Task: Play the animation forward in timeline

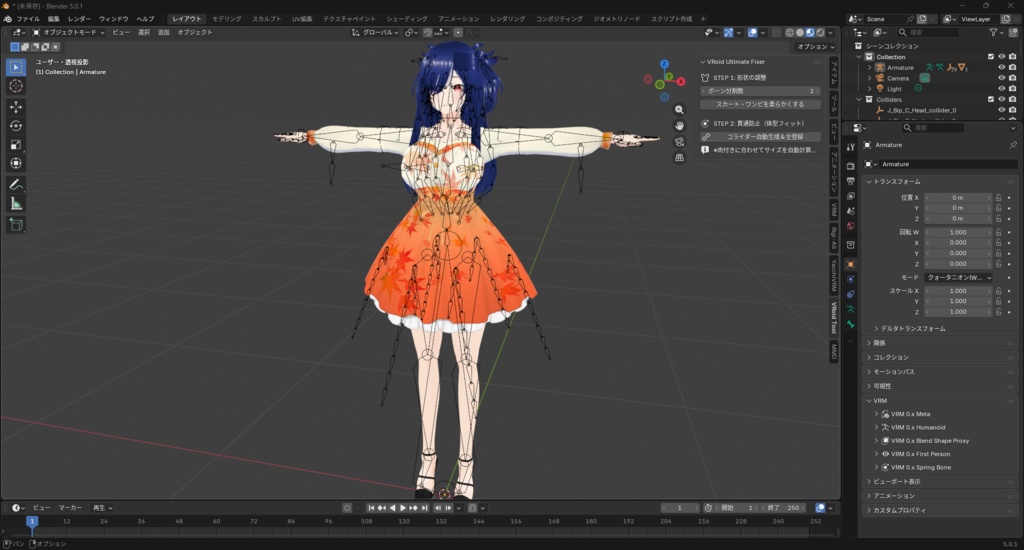Action: point(403,508)
